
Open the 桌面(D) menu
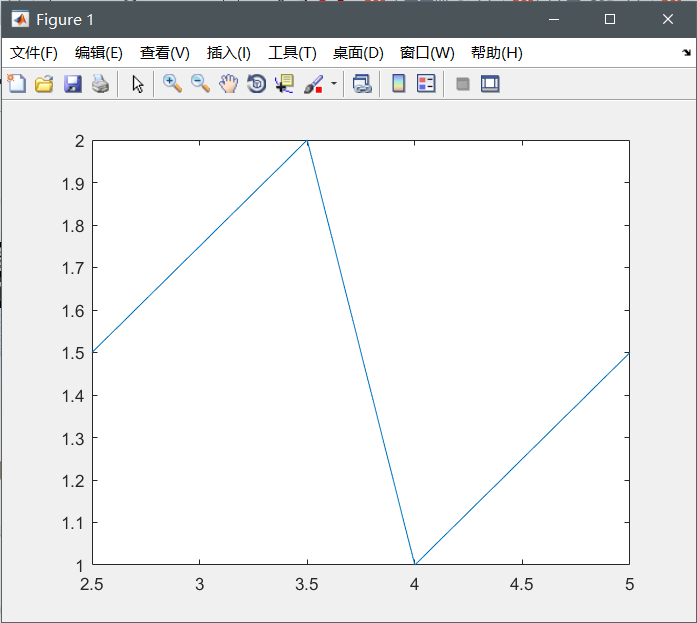tap(358, 53)
